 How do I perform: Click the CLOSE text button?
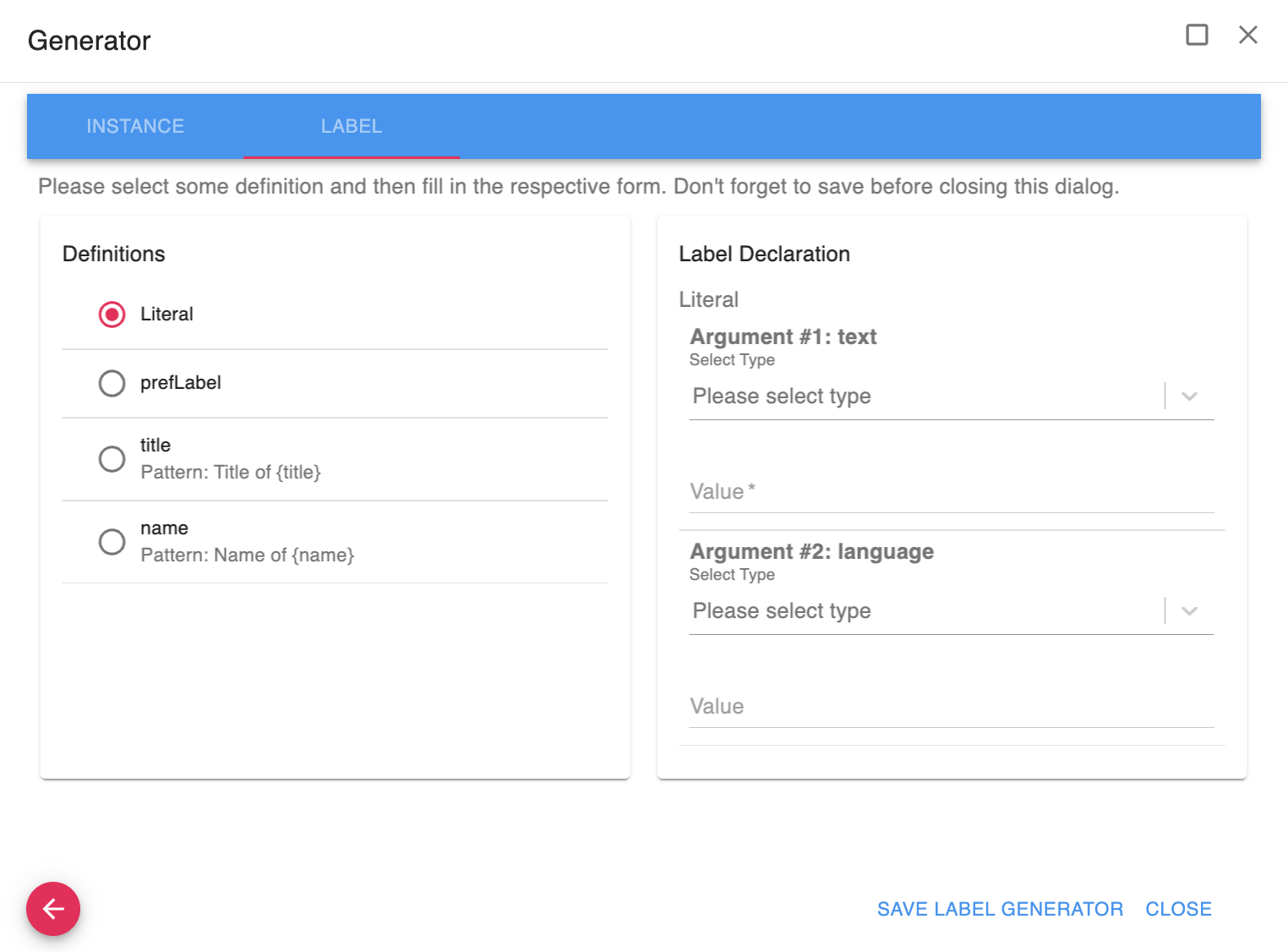click(1178, 909)
